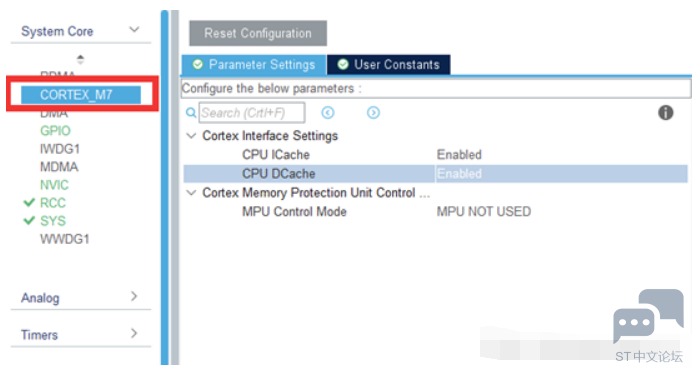Select RCC in the peripheral list
This screenshot has height=372, width=692.
click(53, 203)
